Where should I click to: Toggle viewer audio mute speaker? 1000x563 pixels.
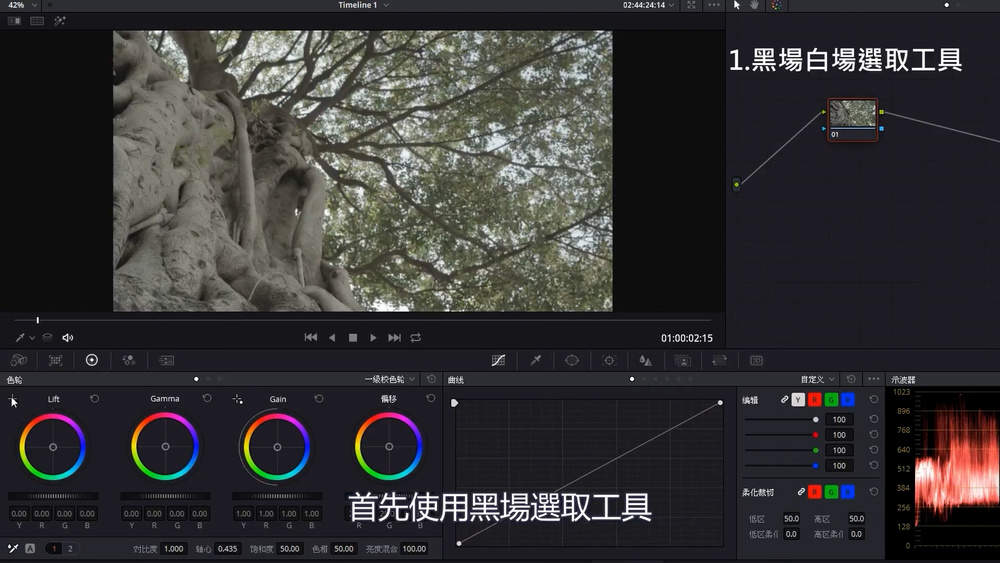click(x=68, y=337)
